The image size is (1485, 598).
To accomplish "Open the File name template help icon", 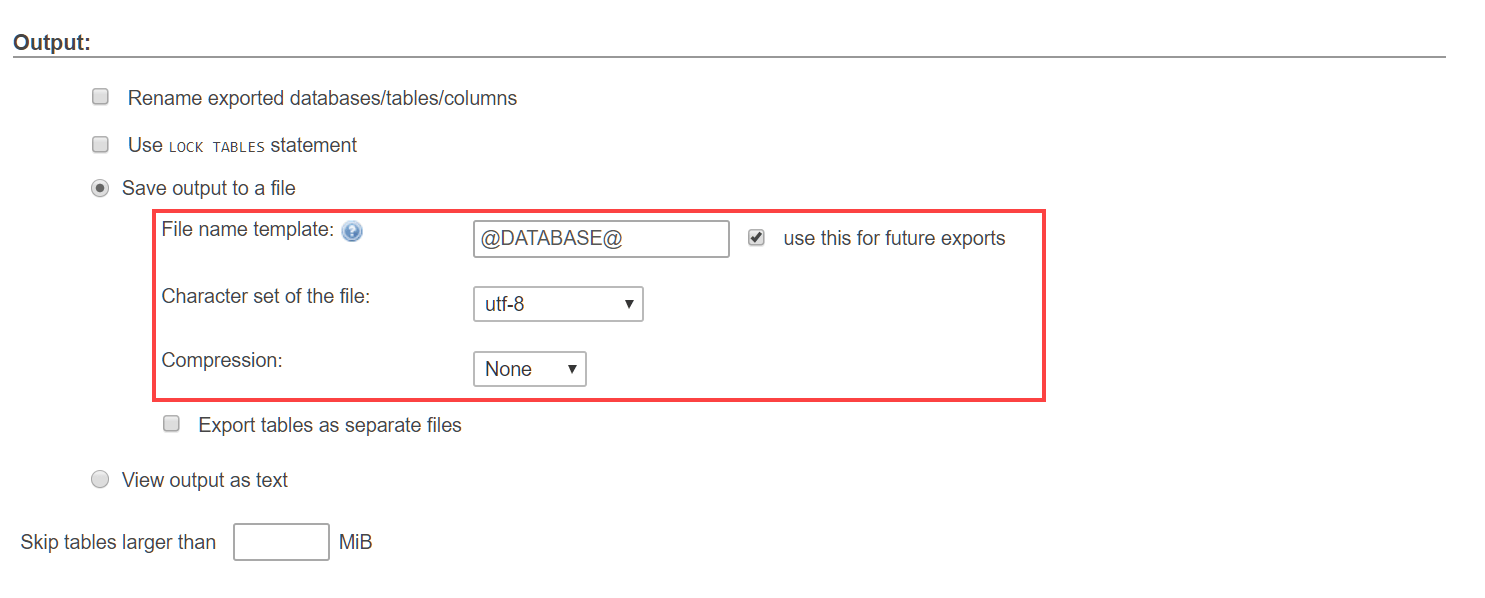I will (351, 231).
